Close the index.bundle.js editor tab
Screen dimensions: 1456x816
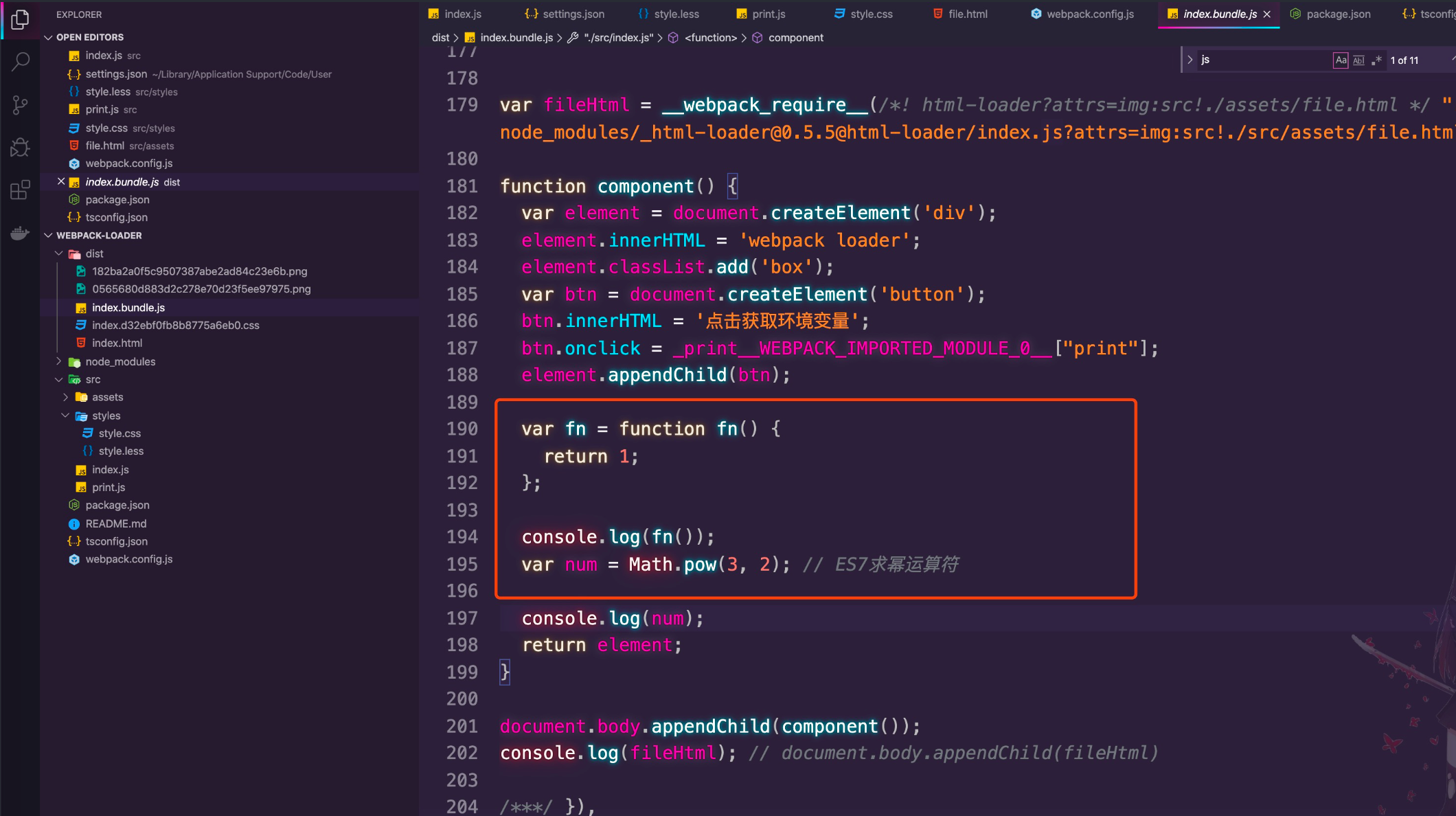pos(1267,14)
